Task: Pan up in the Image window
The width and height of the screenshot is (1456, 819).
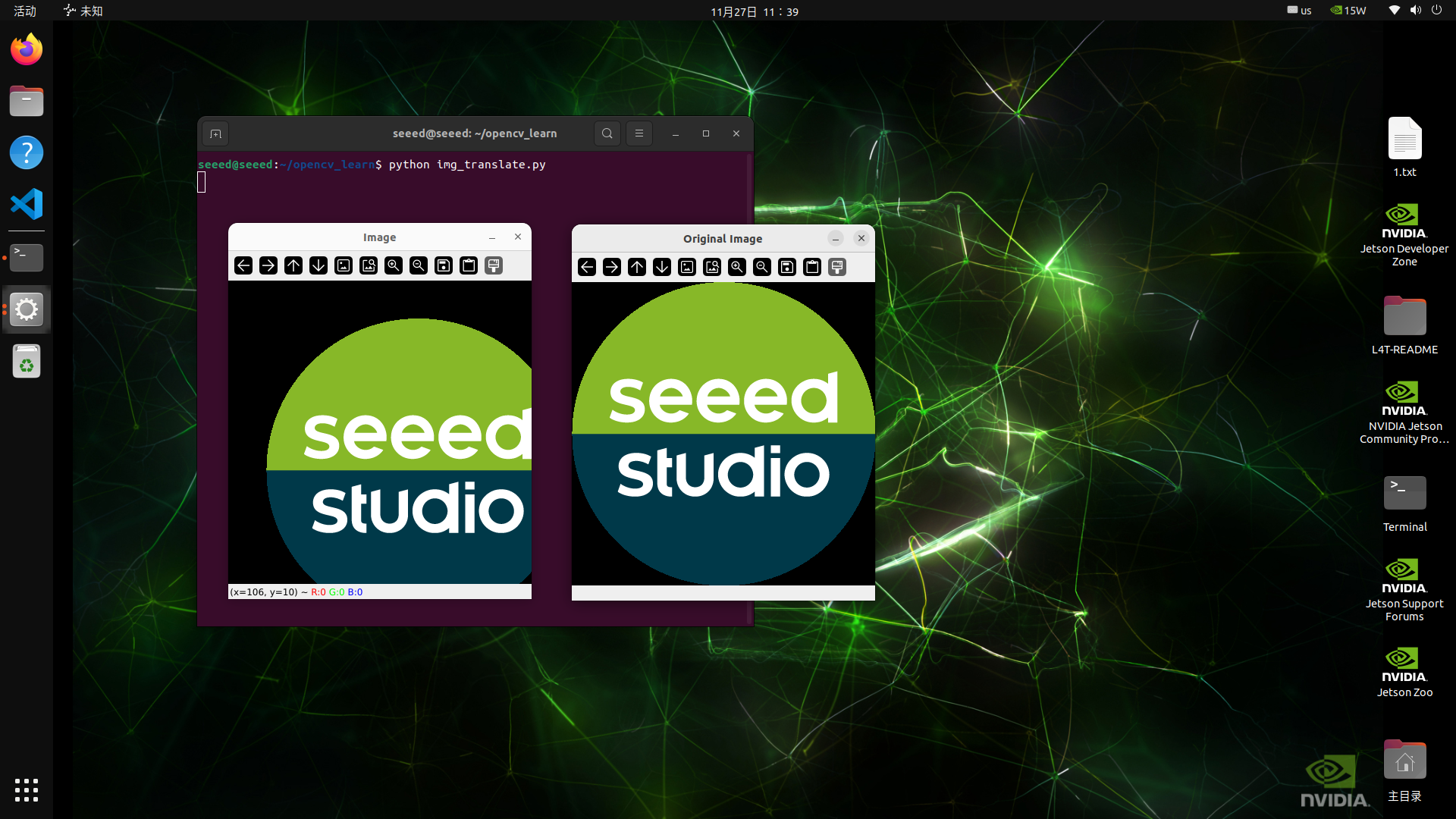Action: (293, 265)
